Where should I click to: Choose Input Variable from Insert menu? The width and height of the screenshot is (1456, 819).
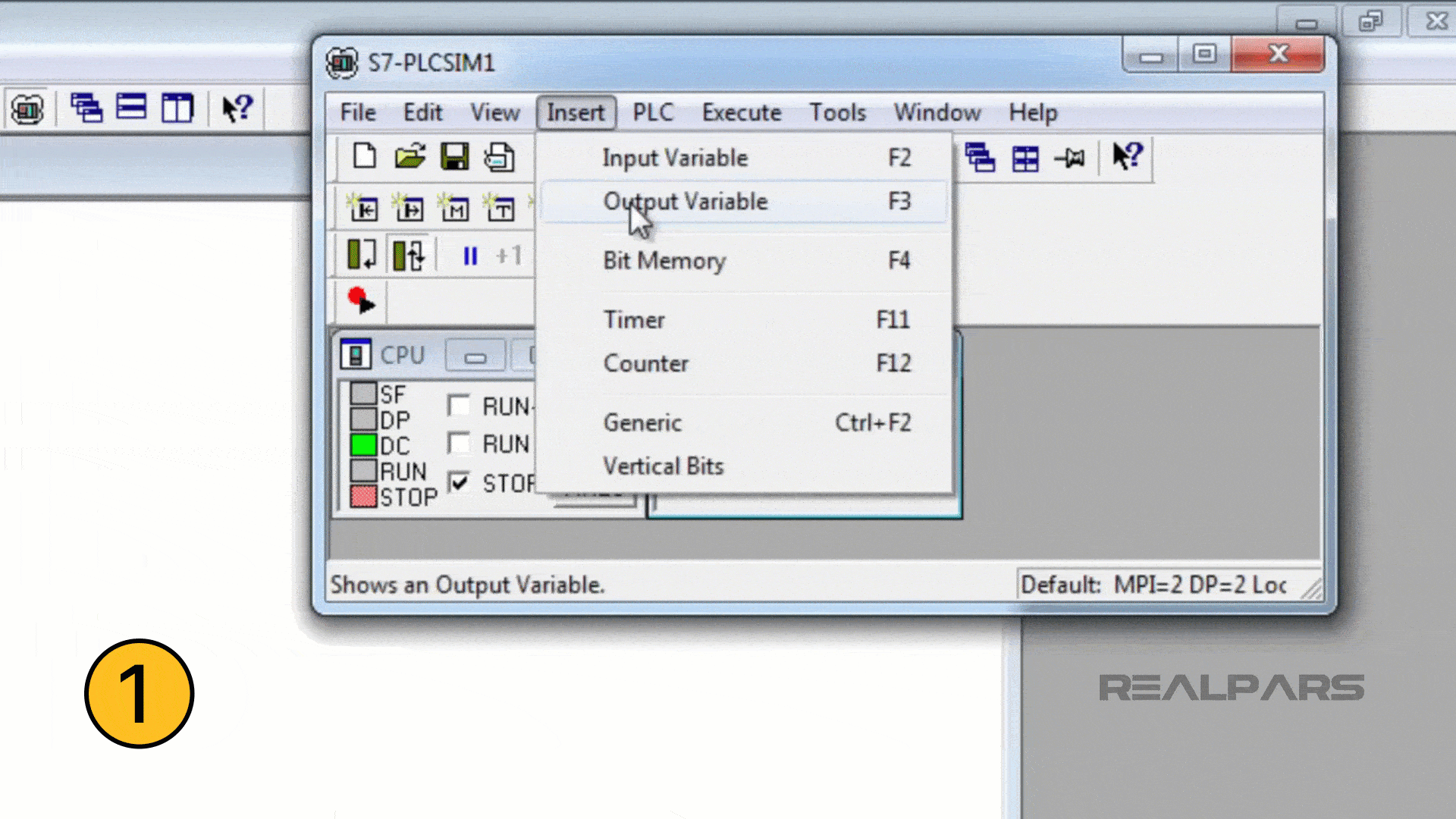tap(745, 158)
